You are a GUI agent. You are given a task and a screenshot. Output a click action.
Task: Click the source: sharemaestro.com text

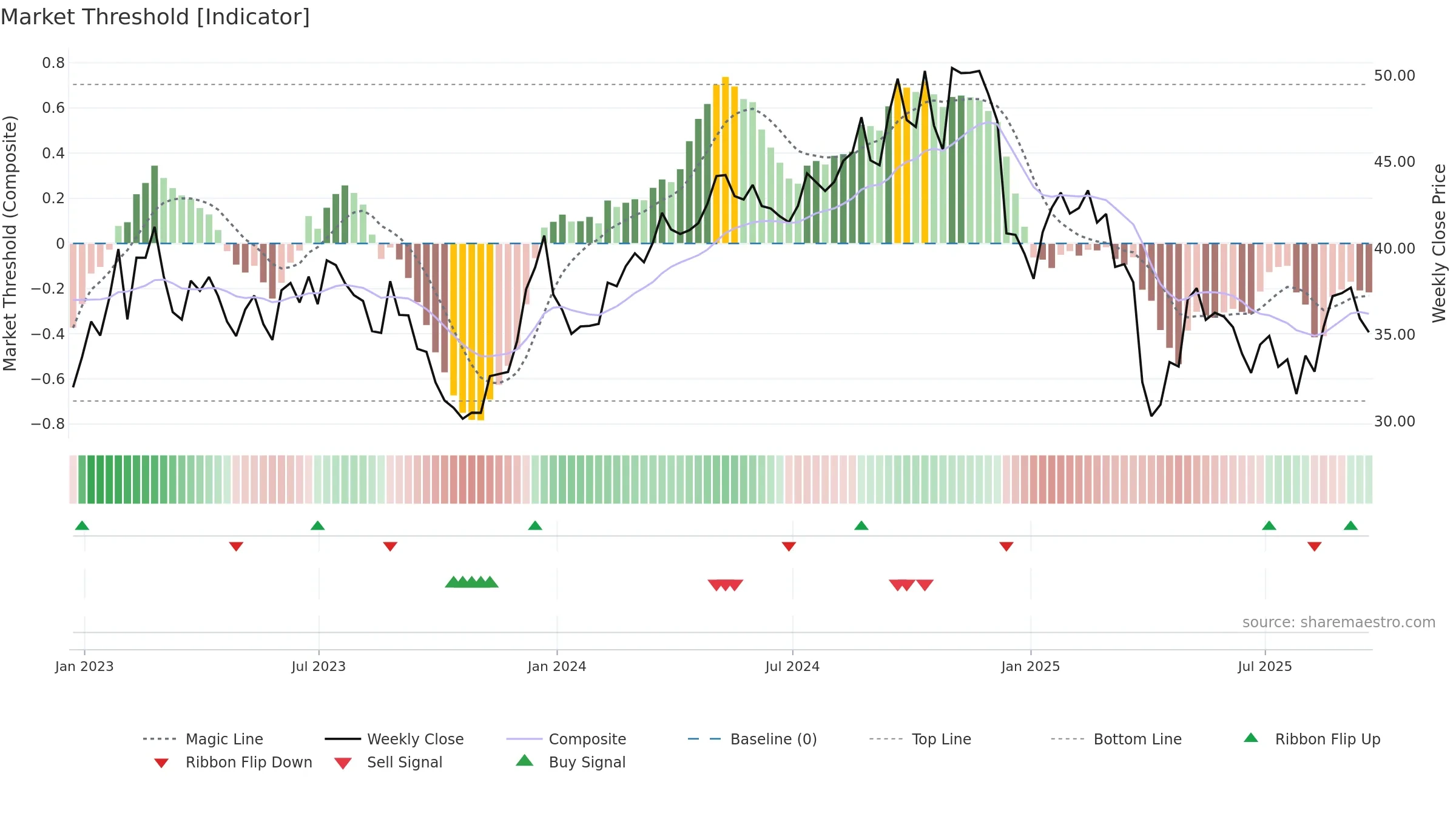coord(1339,622)
